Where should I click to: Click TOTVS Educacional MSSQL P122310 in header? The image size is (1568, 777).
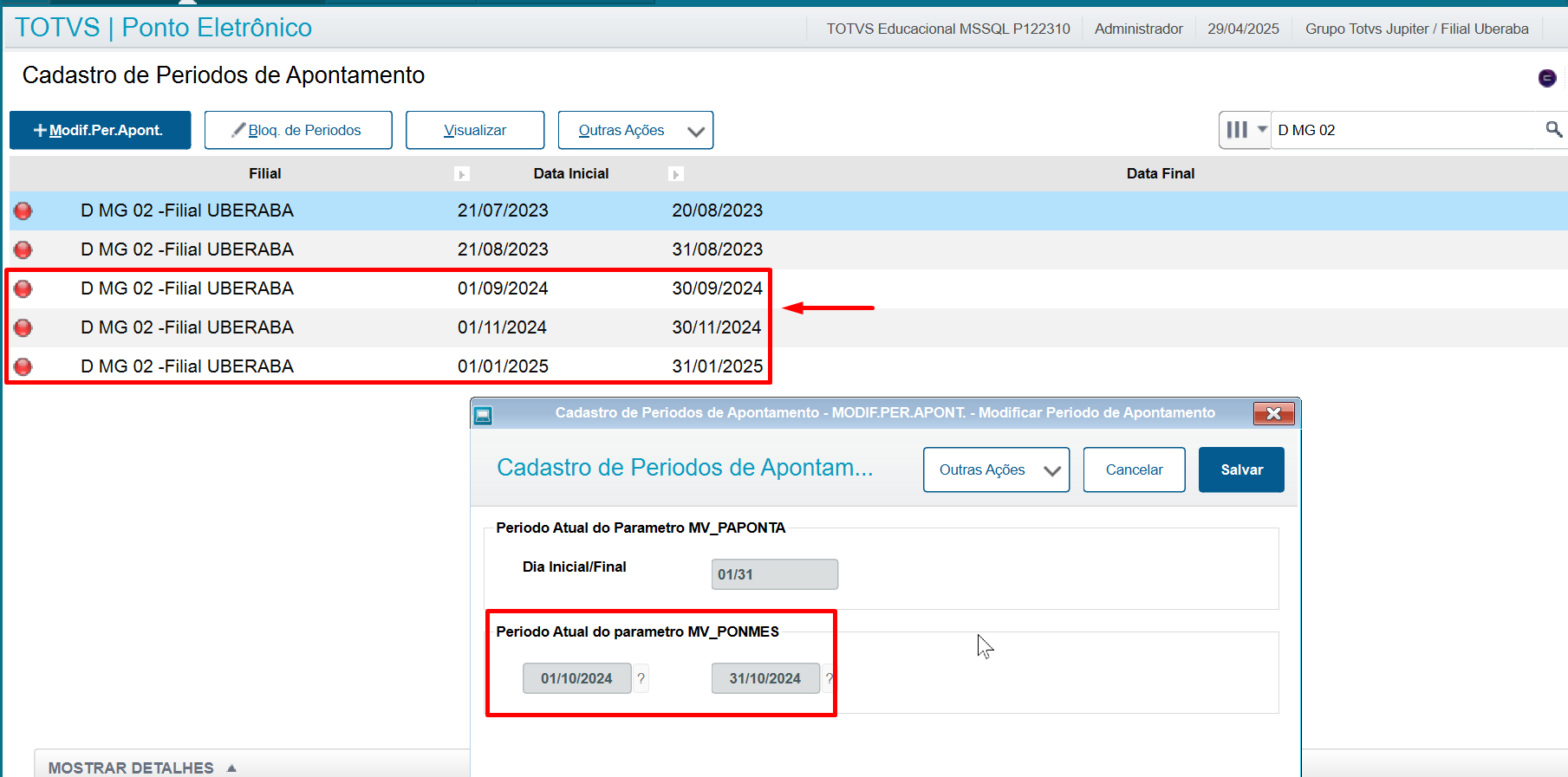pos(948,29)
